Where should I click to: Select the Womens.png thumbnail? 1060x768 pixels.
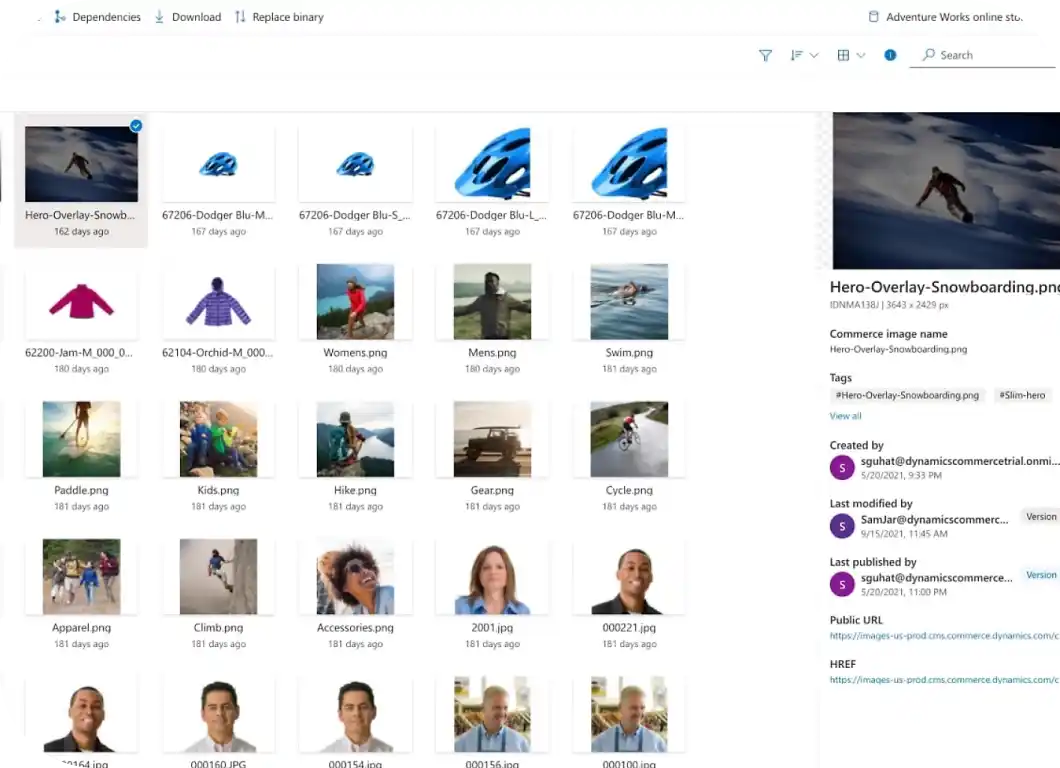tap(355, 302)
